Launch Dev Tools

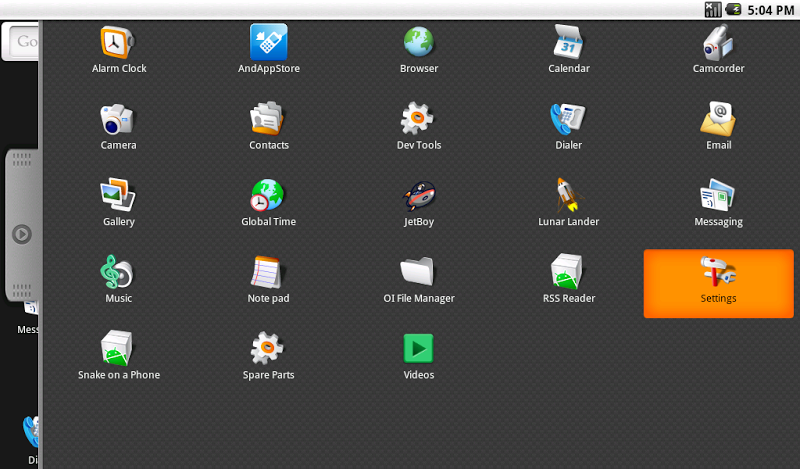418,127
